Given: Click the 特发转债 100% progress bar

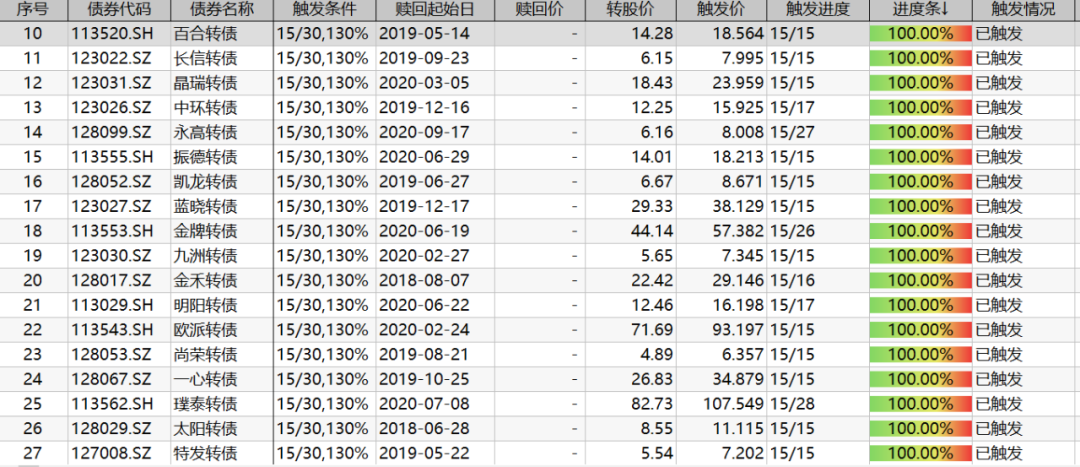Looking at the screenshot, I should pyautogui.click(x=920, y=453).
